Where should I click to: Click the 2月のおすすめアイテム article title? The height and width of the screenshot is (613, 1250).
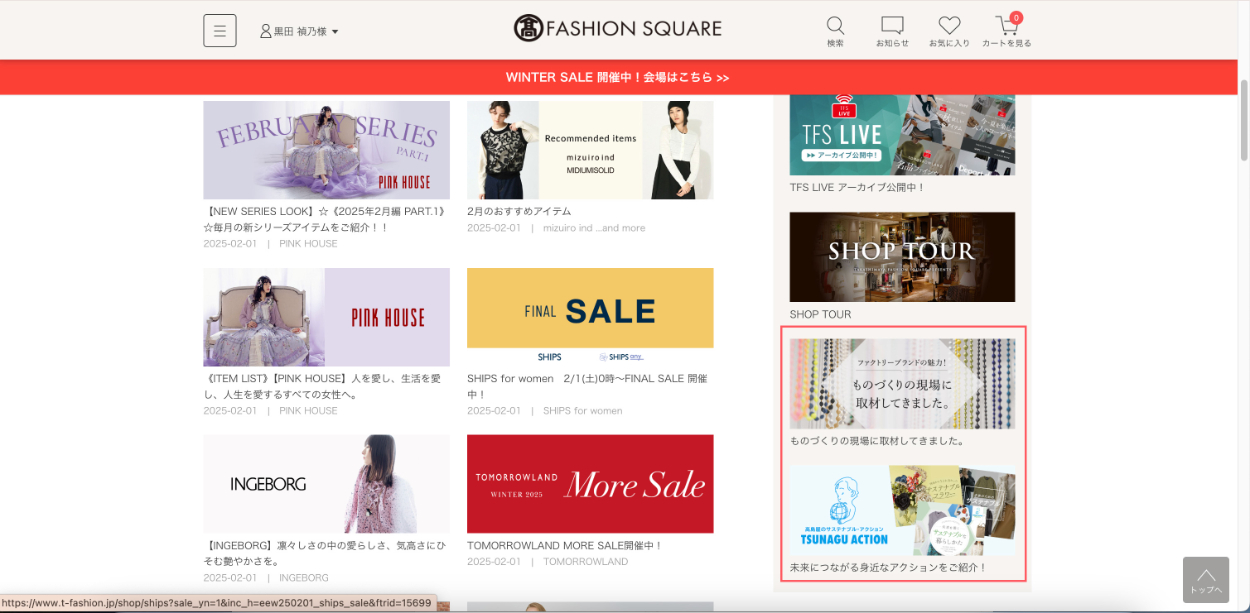click(x=519, y=211)
